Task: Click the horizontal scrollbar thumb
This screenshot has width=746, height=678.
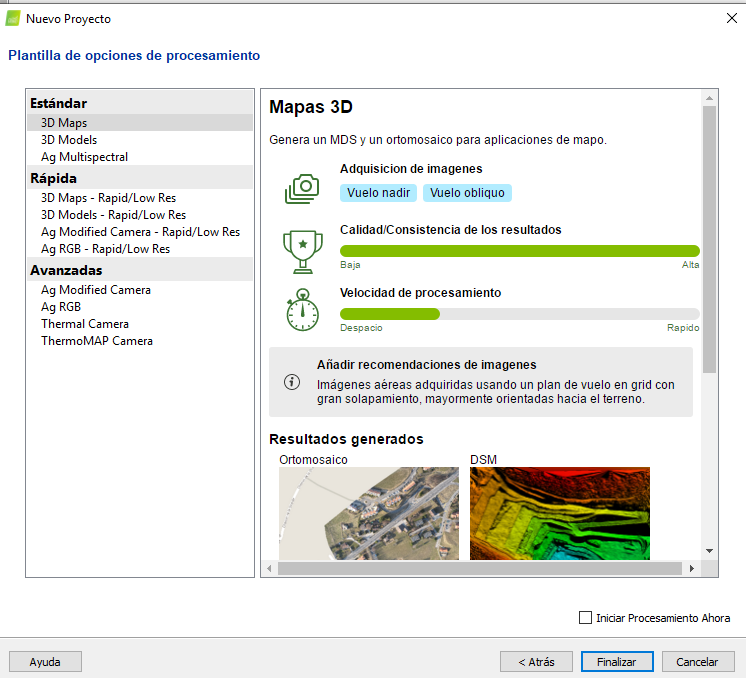Action: point(480,569)
